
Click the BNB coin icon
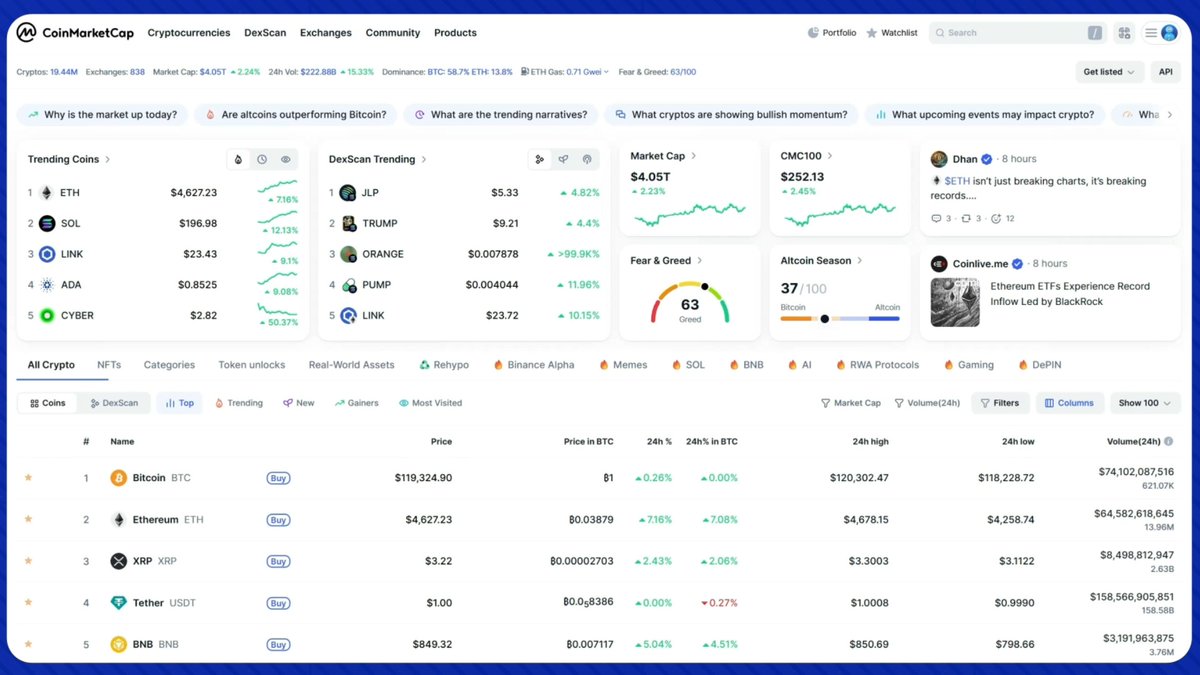click(119, 644)
